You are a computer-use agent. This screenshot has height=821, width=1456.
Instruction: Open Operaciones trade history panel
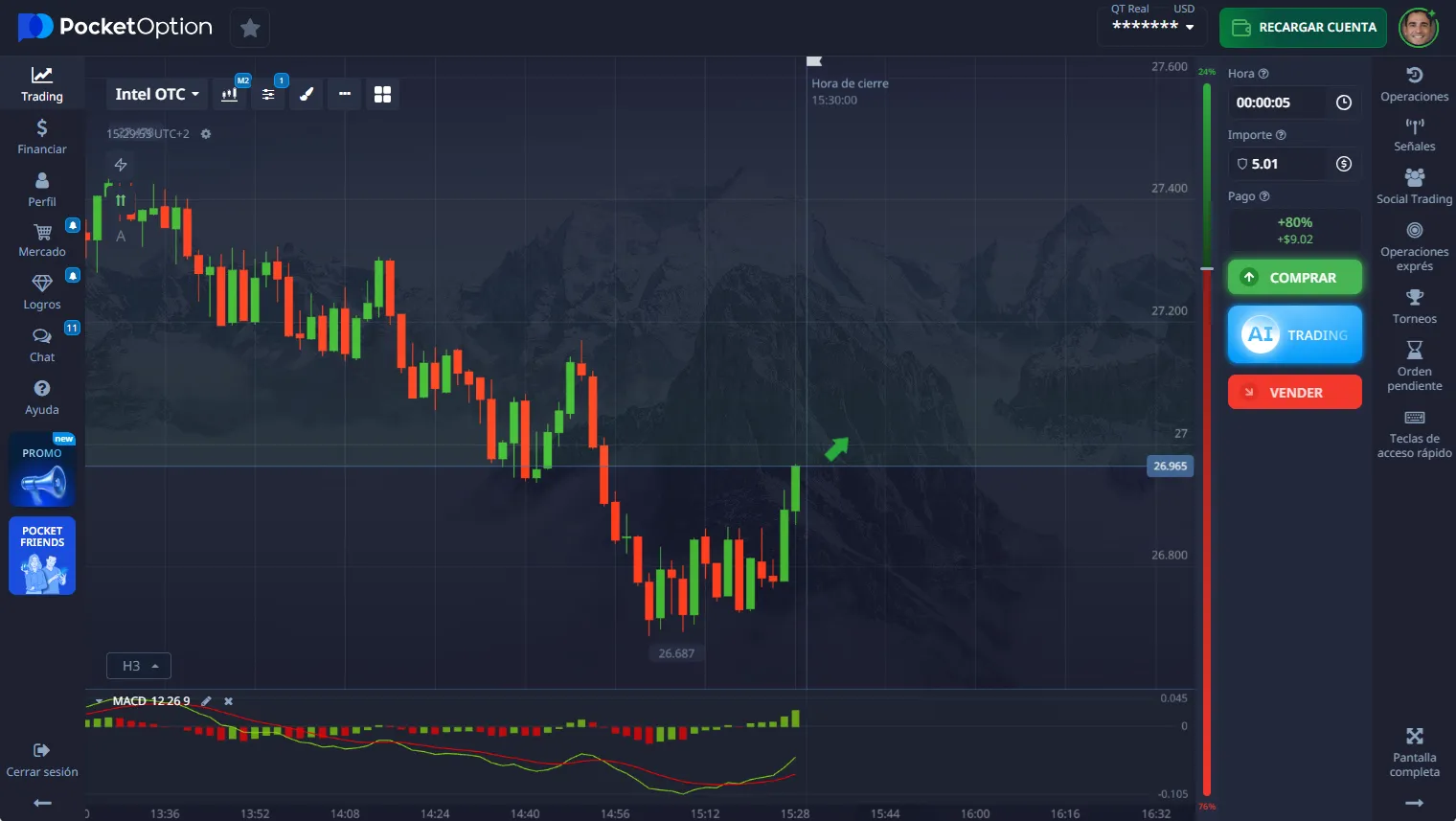coord(1415,84)
